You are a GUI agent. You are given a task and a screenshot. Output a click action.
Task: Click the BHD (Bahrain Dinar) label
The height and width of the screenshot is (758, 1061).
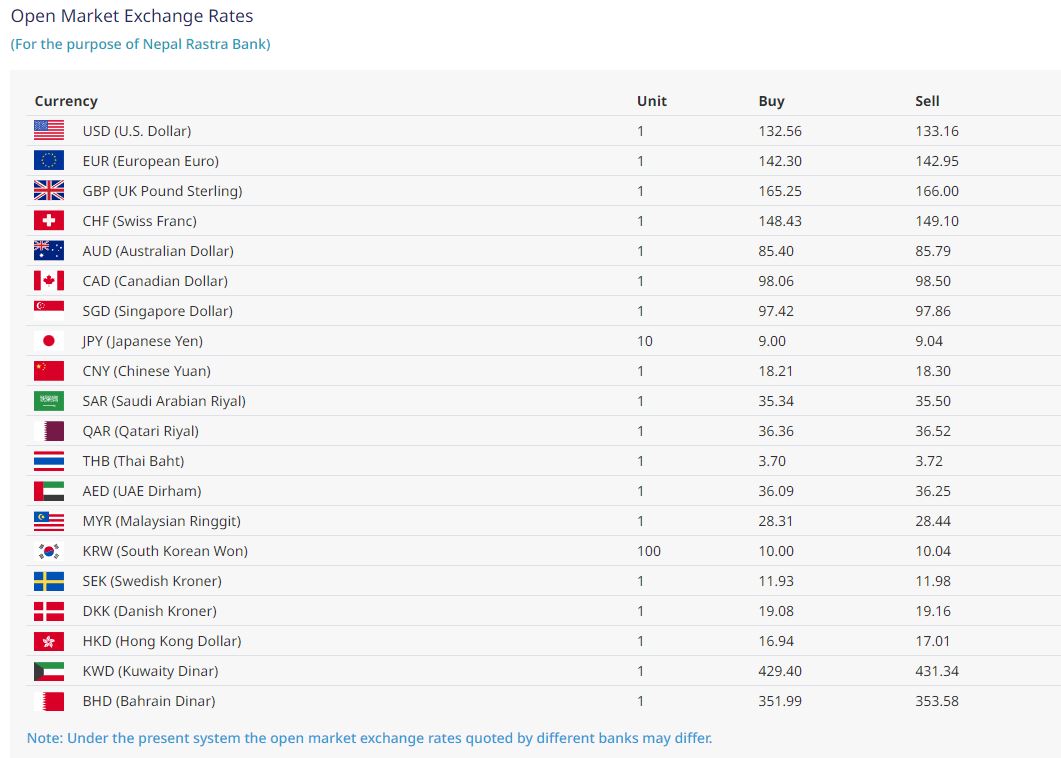tap(149, 701)
